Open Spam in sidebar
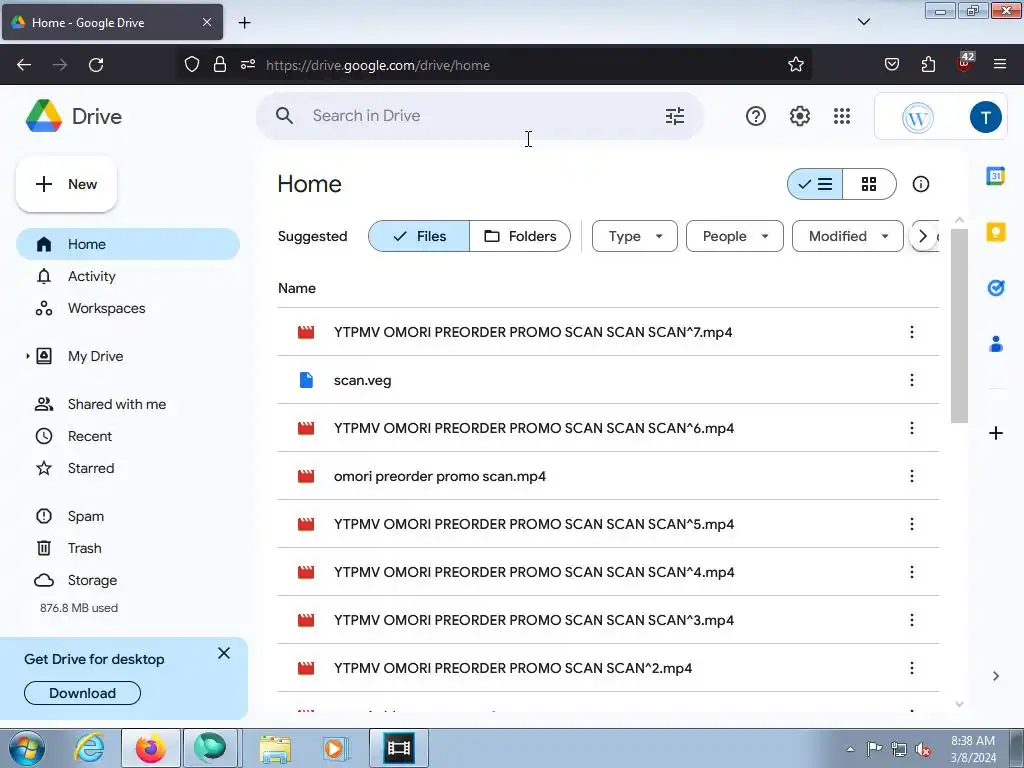Screen dimensions: 1024x768 128,516
